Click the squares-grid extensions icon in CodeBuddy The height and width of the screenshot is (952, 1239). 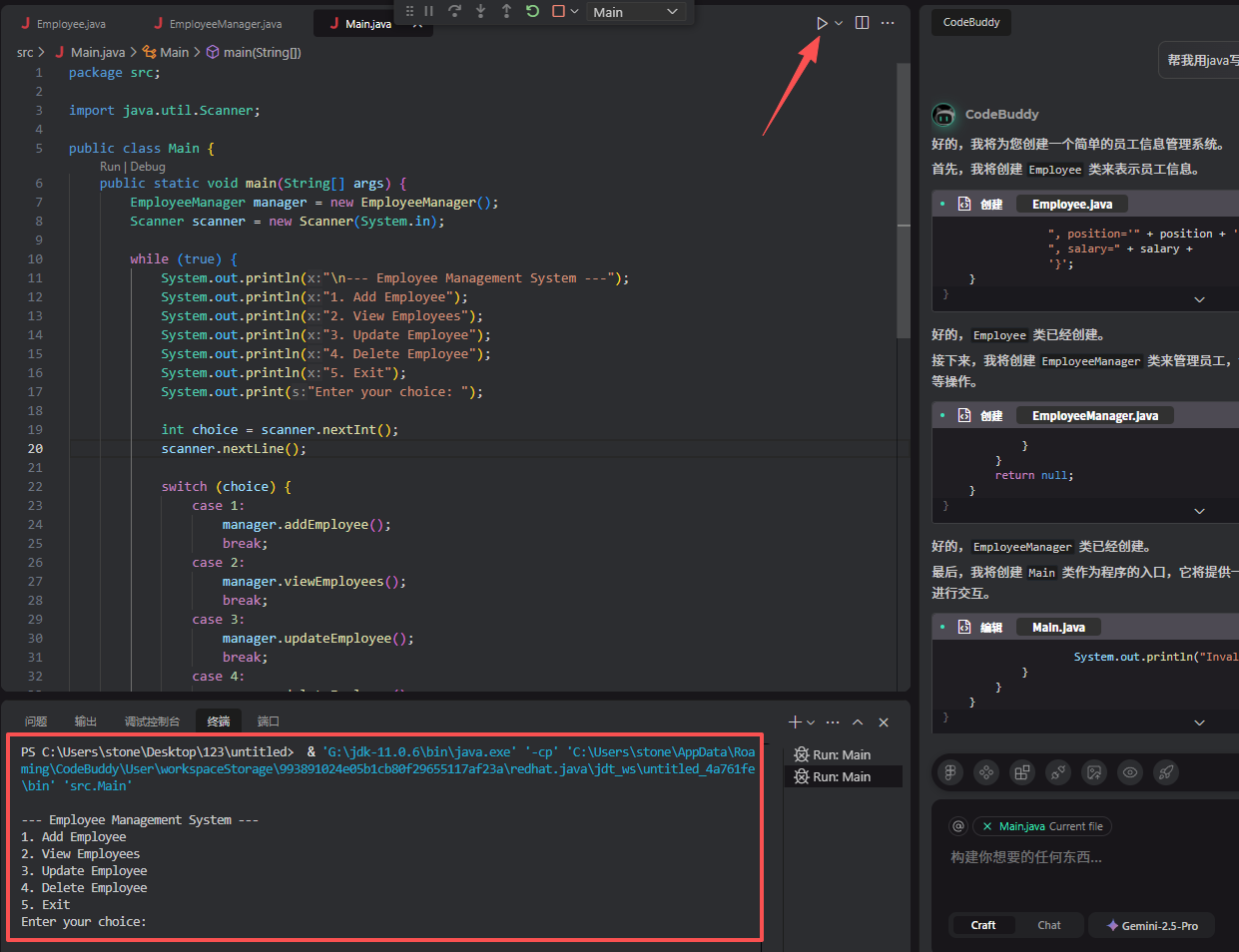pyautogui.click(x=1022, y=771)
